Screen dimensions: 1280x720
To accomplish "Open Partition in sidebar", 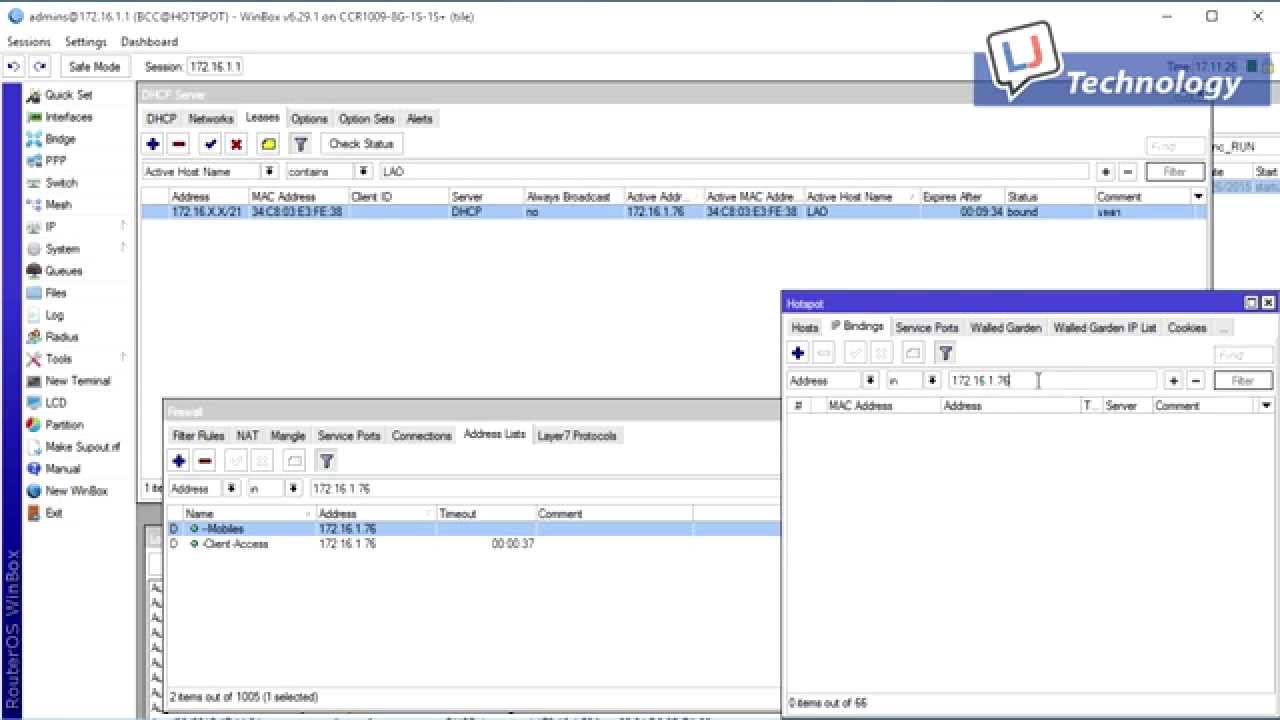I will [x=64, y=425].
